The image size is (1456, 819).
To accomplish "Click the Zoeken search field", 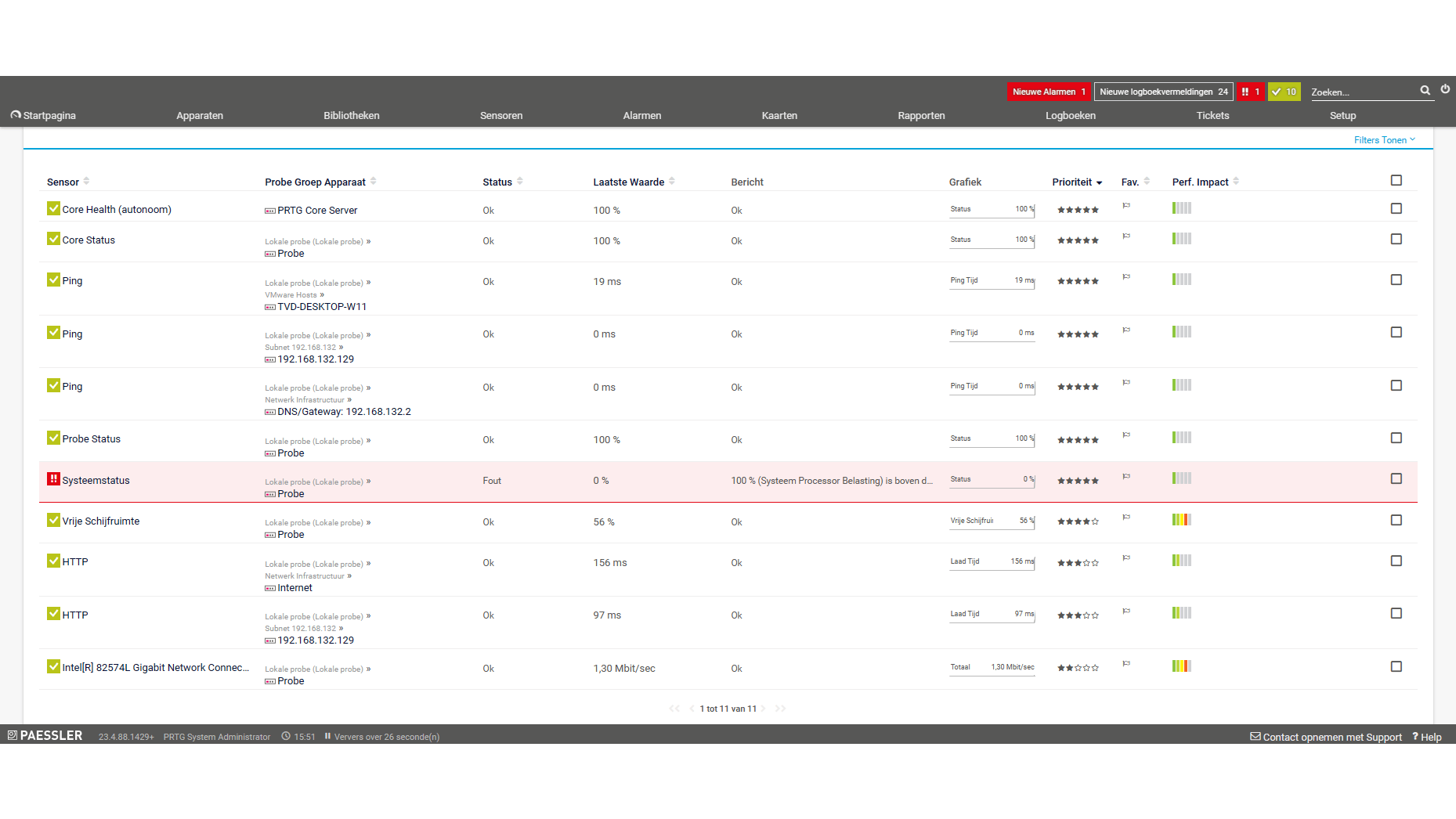I will point(1364,92).
